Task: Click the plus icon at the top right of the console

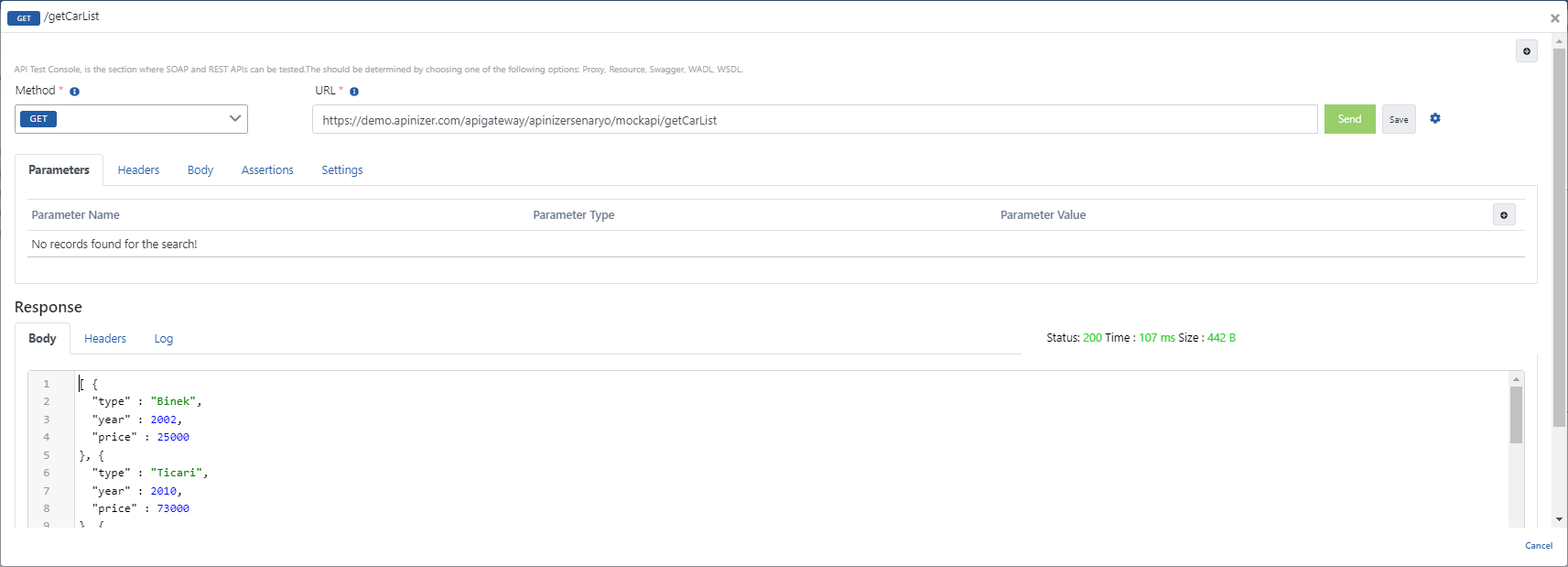Action: (1526, 51)
